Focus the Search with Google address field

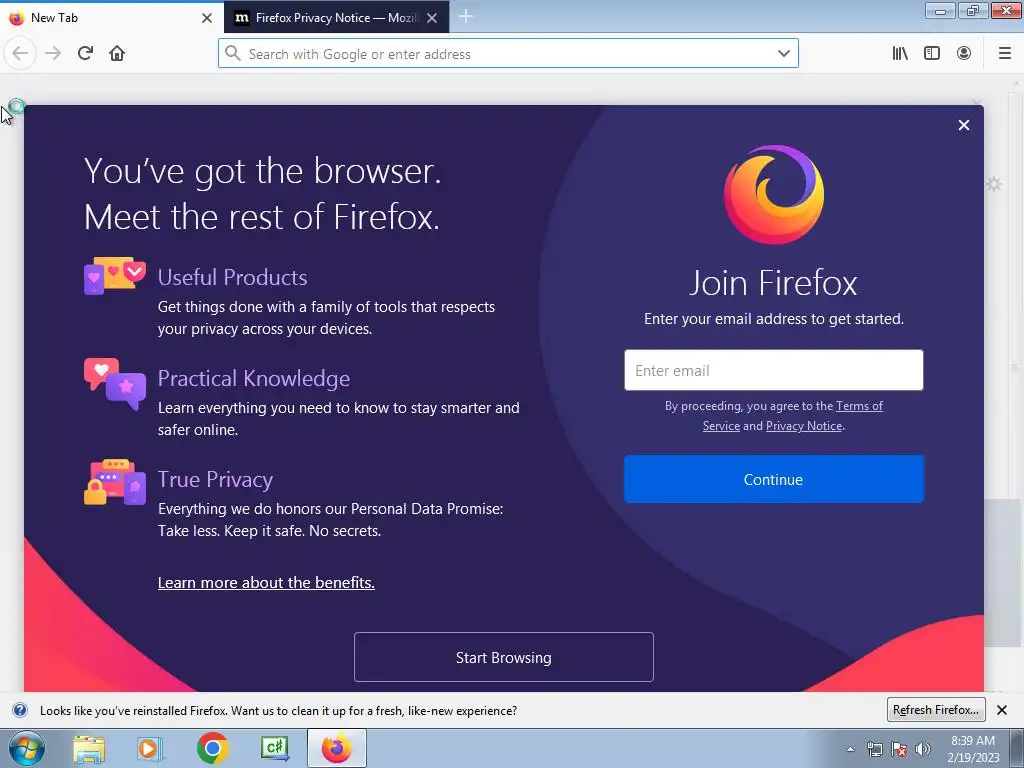508,54
